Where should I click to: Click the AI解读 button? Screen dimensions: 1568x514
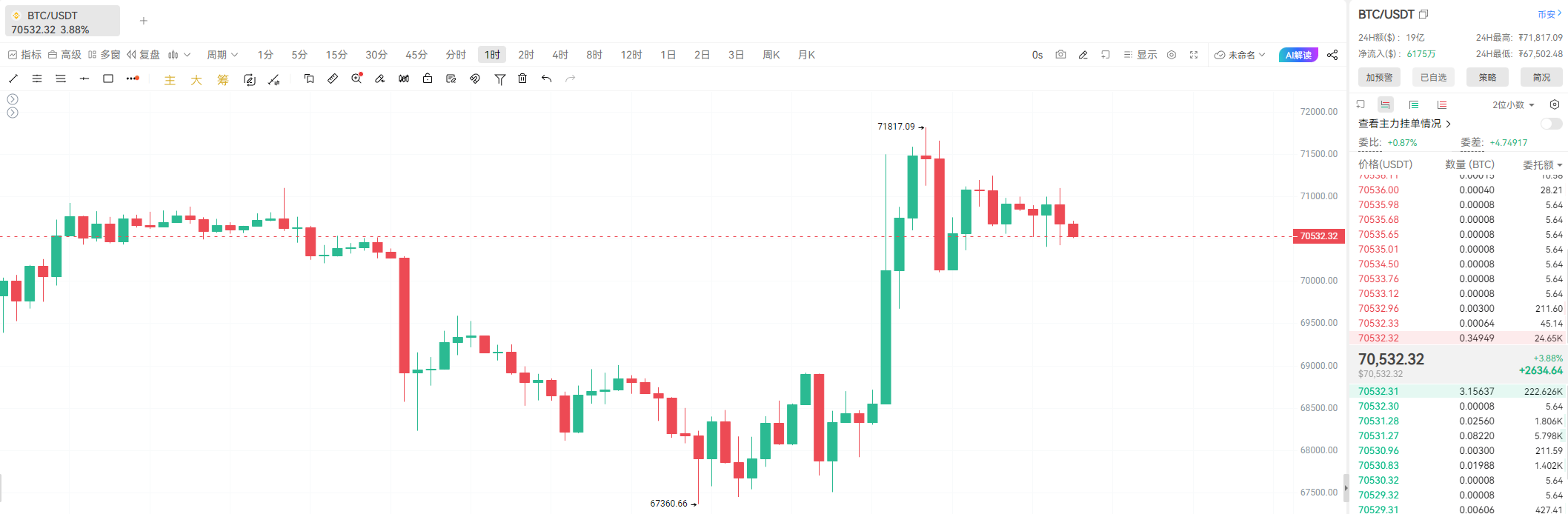(x=1298, y=55)
